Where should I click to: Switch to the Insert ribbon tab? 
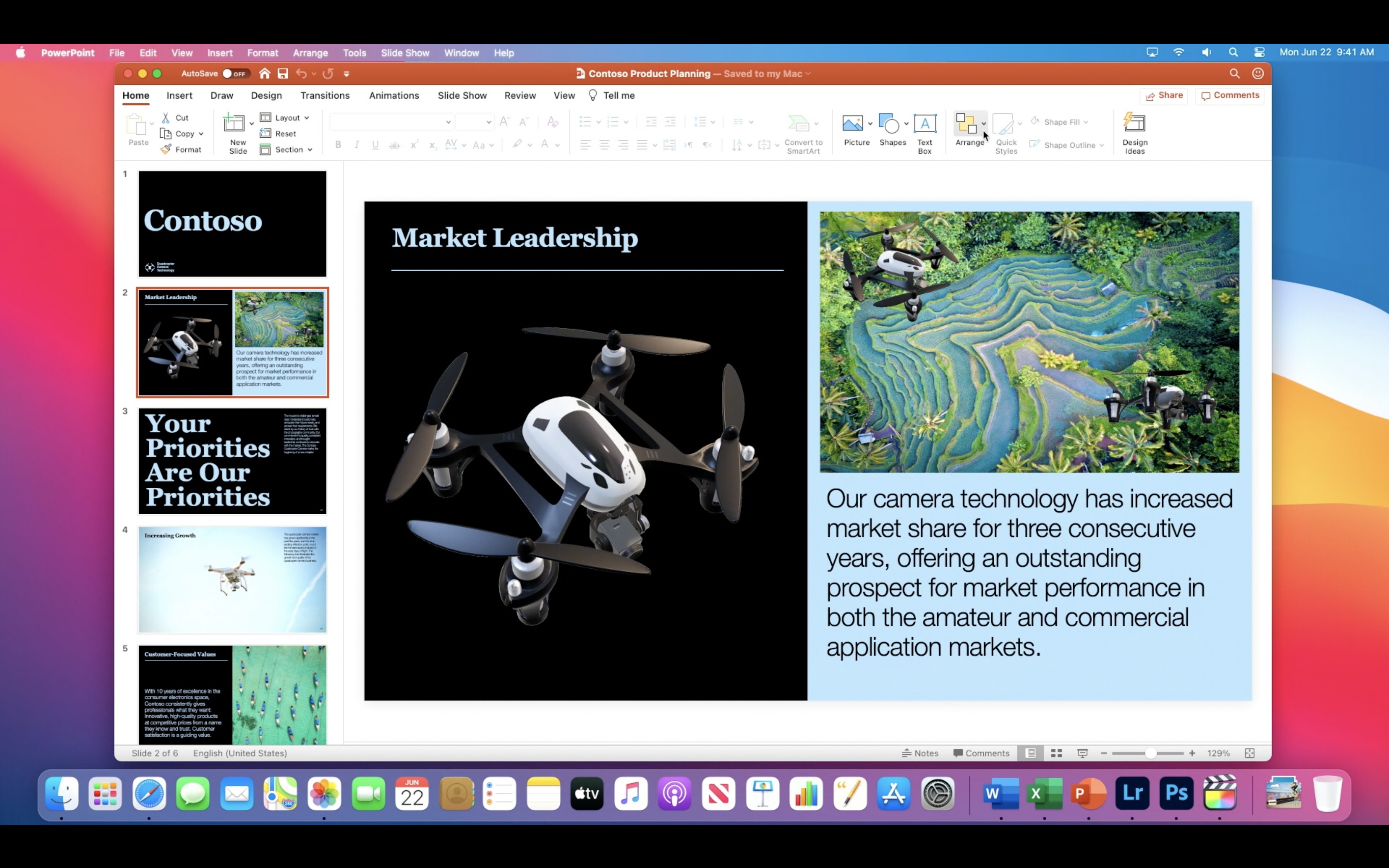point(179,95)
